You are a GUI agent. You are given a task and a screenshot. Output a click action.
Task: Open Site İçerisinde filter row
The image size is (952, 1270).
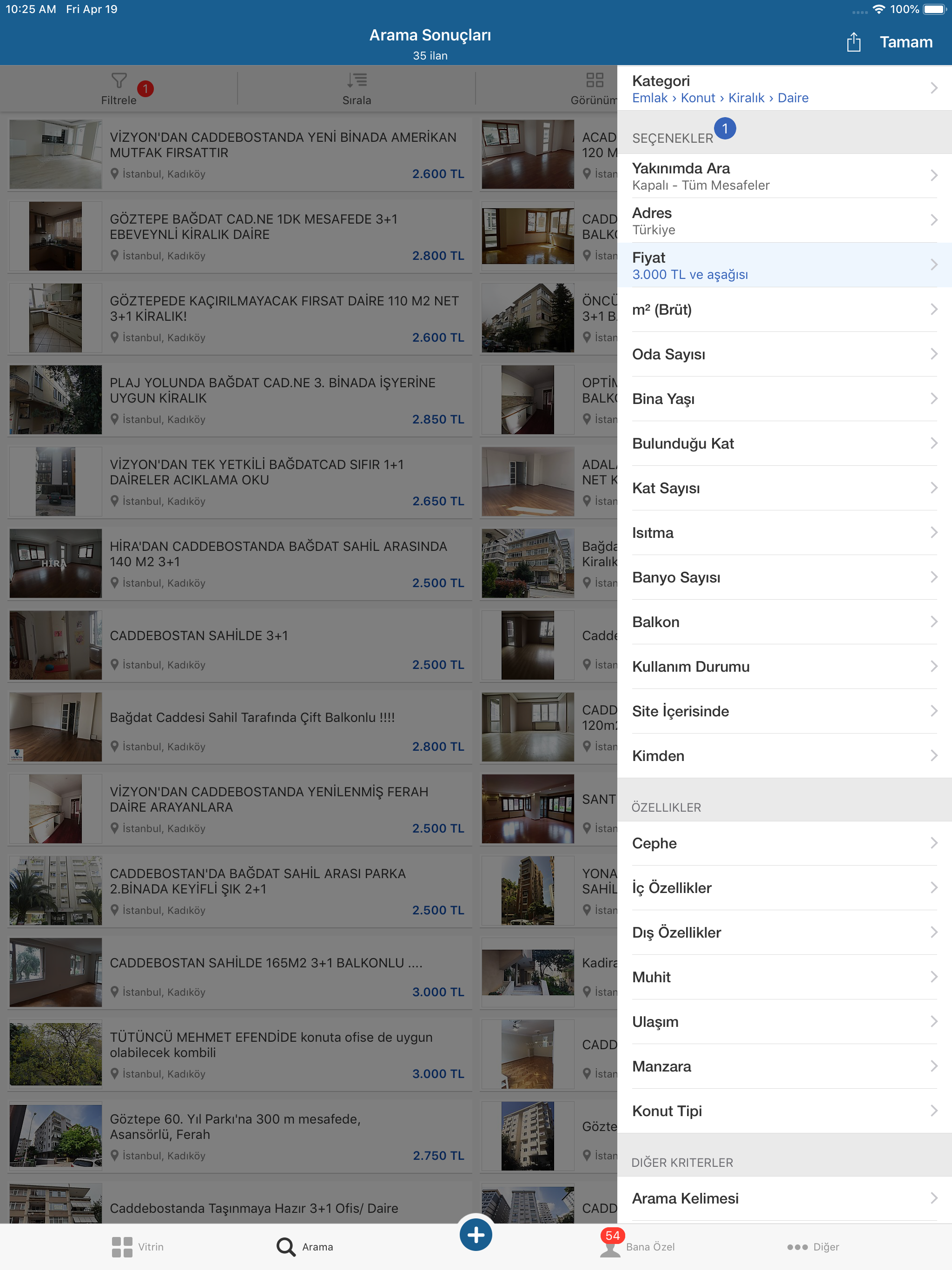point(784,711)
